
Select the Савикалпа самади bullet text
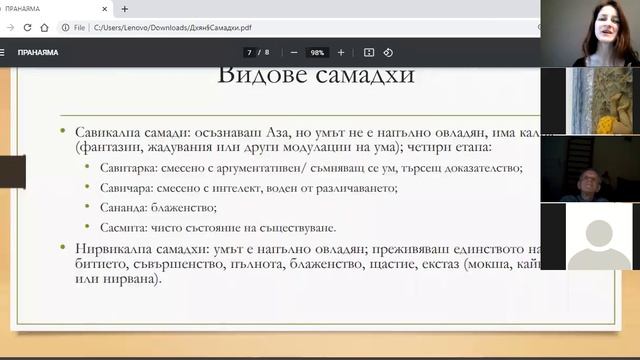click(x=308, y=139)
